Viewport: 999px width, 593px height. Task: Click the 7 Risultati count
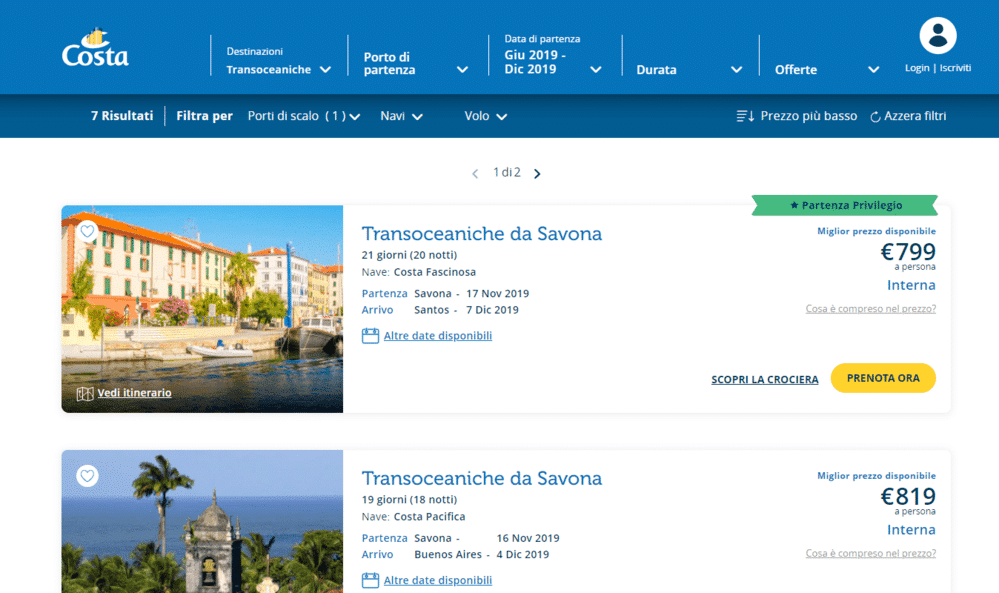pyautogui.click(x=122, y=116)
